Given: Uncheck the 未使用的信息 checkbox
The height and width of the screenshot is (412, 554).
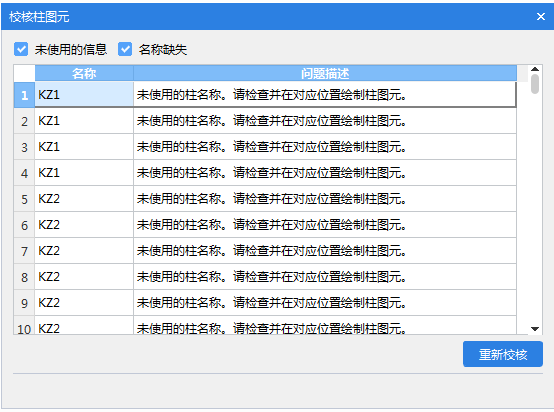Looking at the screenshot, I should click(21, 49).
